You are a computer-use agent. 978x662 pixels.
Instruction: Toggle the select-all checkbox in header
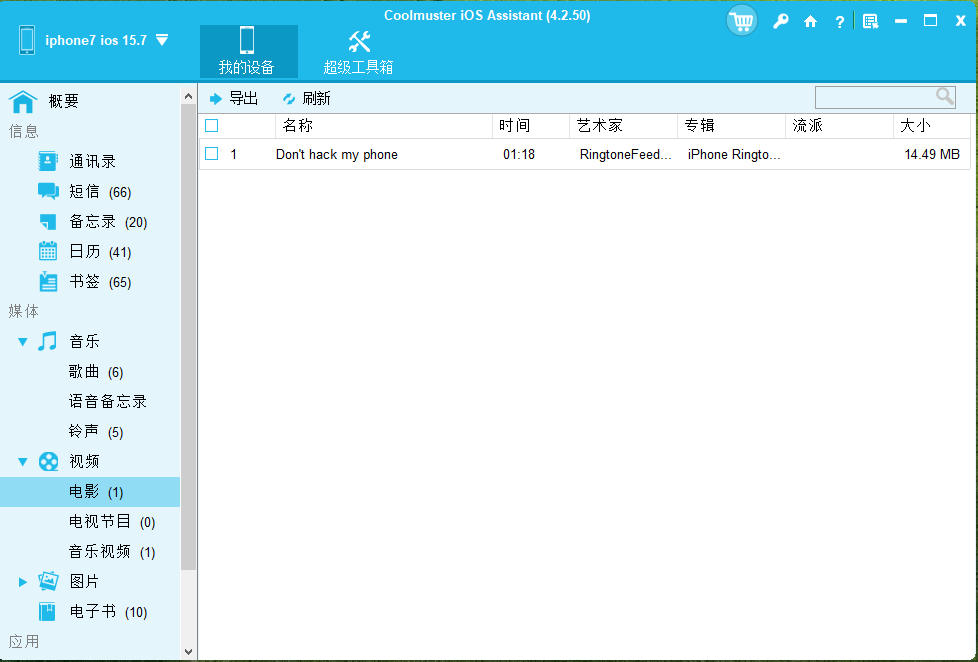coord(211,126)
